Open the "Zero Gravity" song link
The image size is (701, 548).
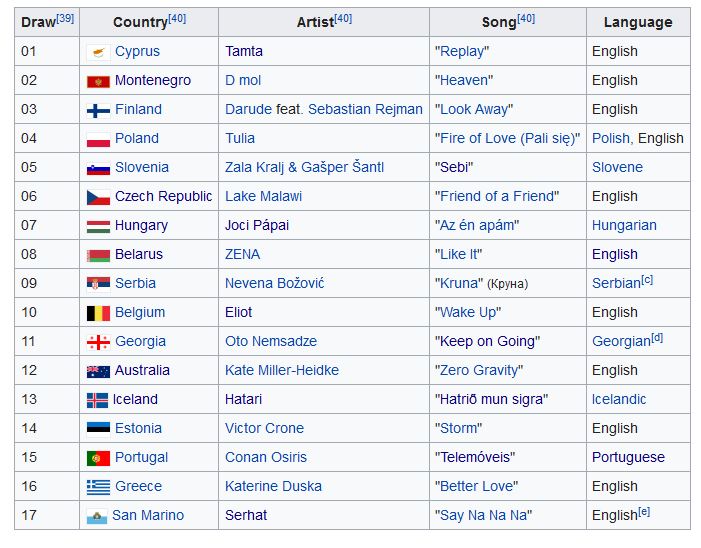coord(479,370)
